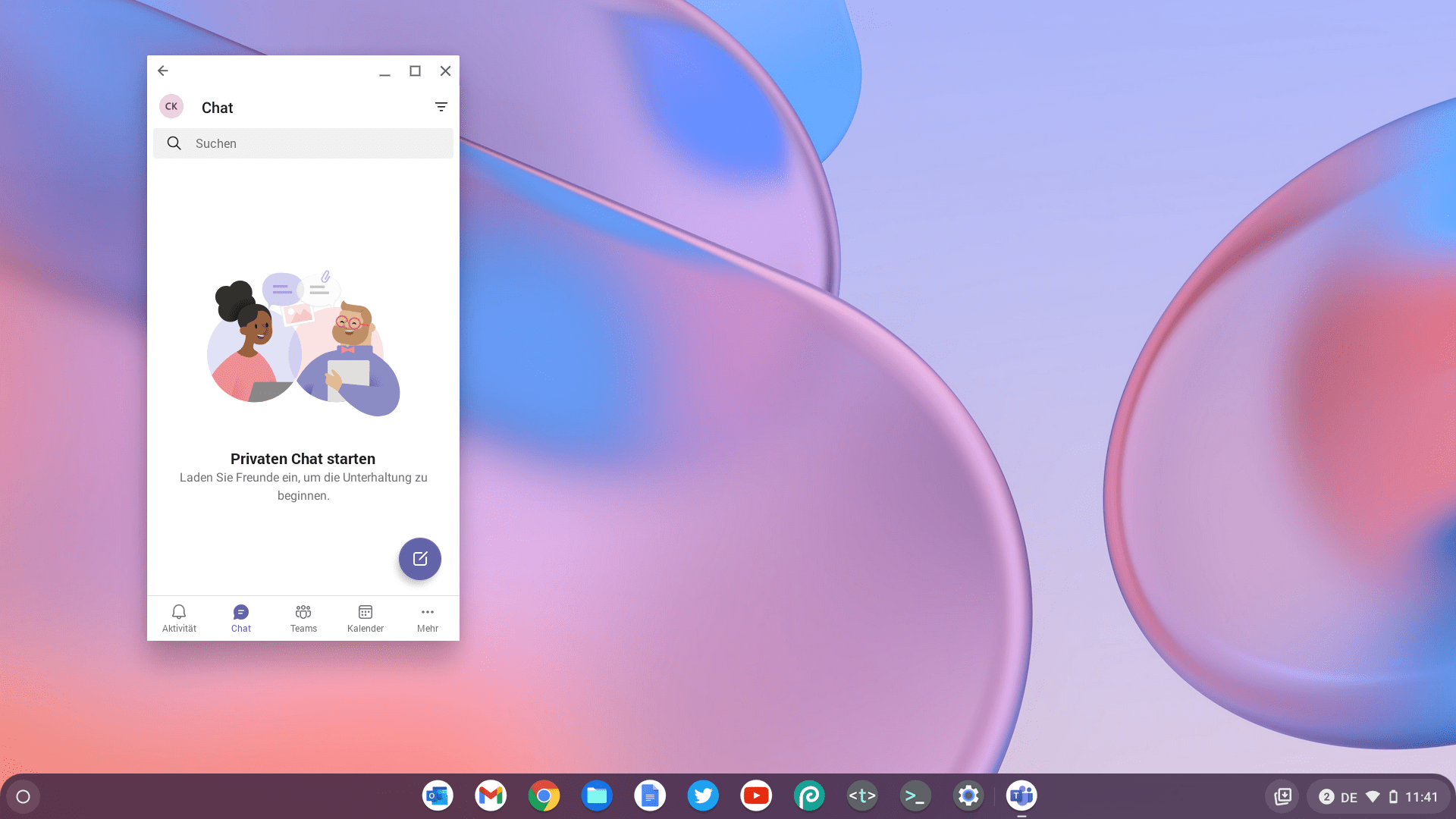Open Wi-Fi status in system tray
Screen dimensions: 1456x819
tap(1373, 796)
